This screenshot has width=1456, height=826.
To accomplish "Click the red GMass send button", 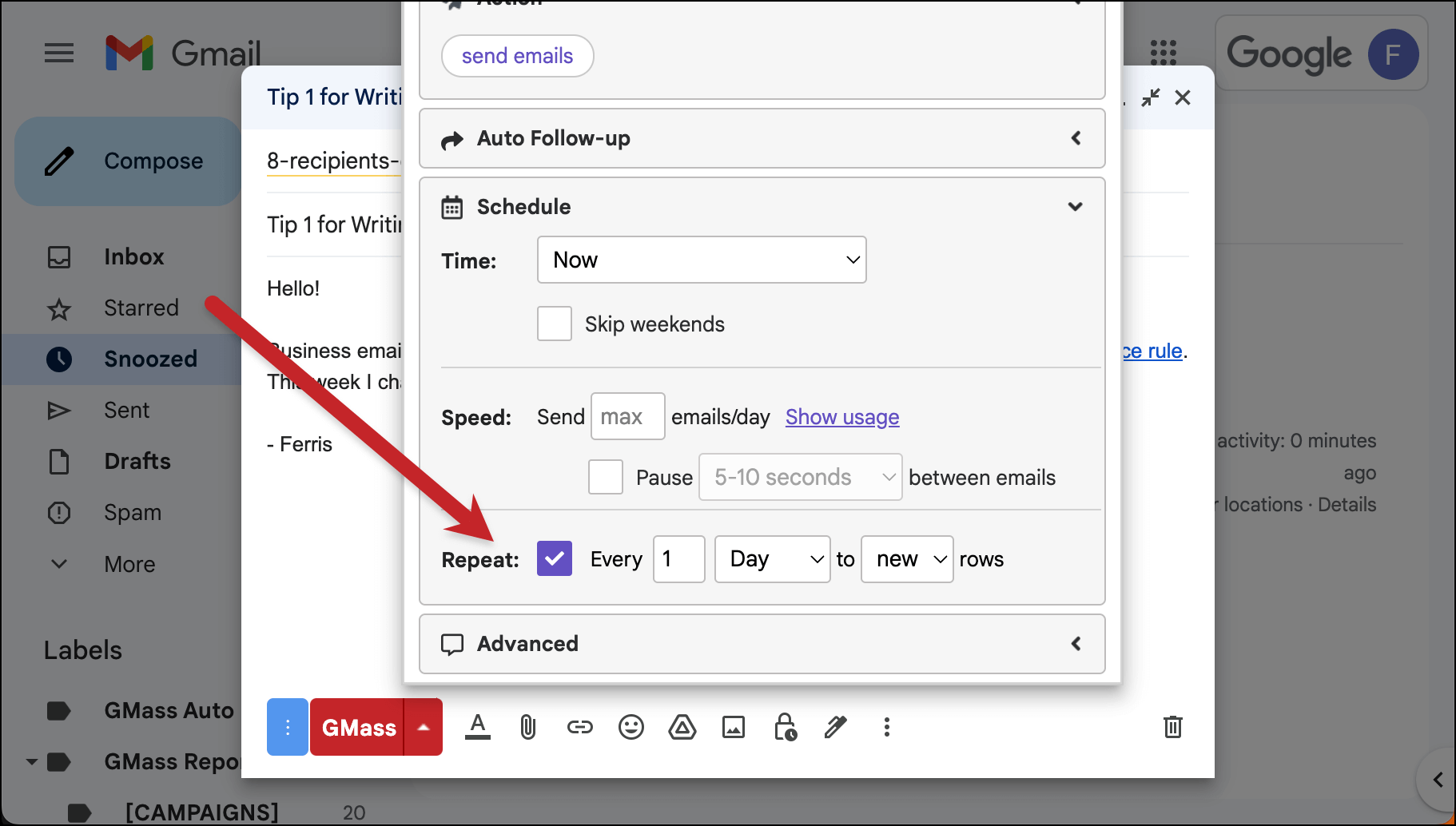I will click(x=357, y=727).
